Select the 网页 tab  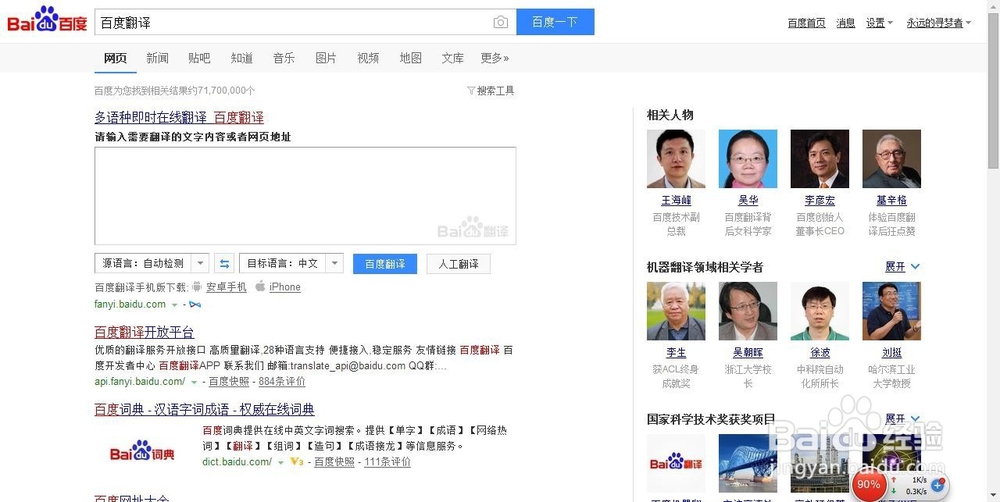pos(115,58)
